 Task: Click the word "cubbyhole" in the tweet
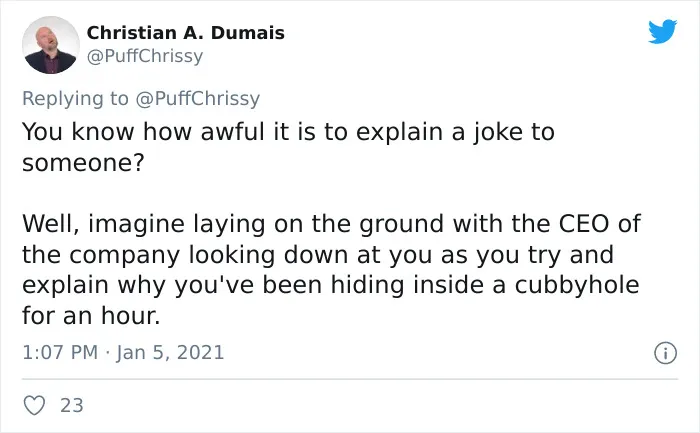(577, 285)
